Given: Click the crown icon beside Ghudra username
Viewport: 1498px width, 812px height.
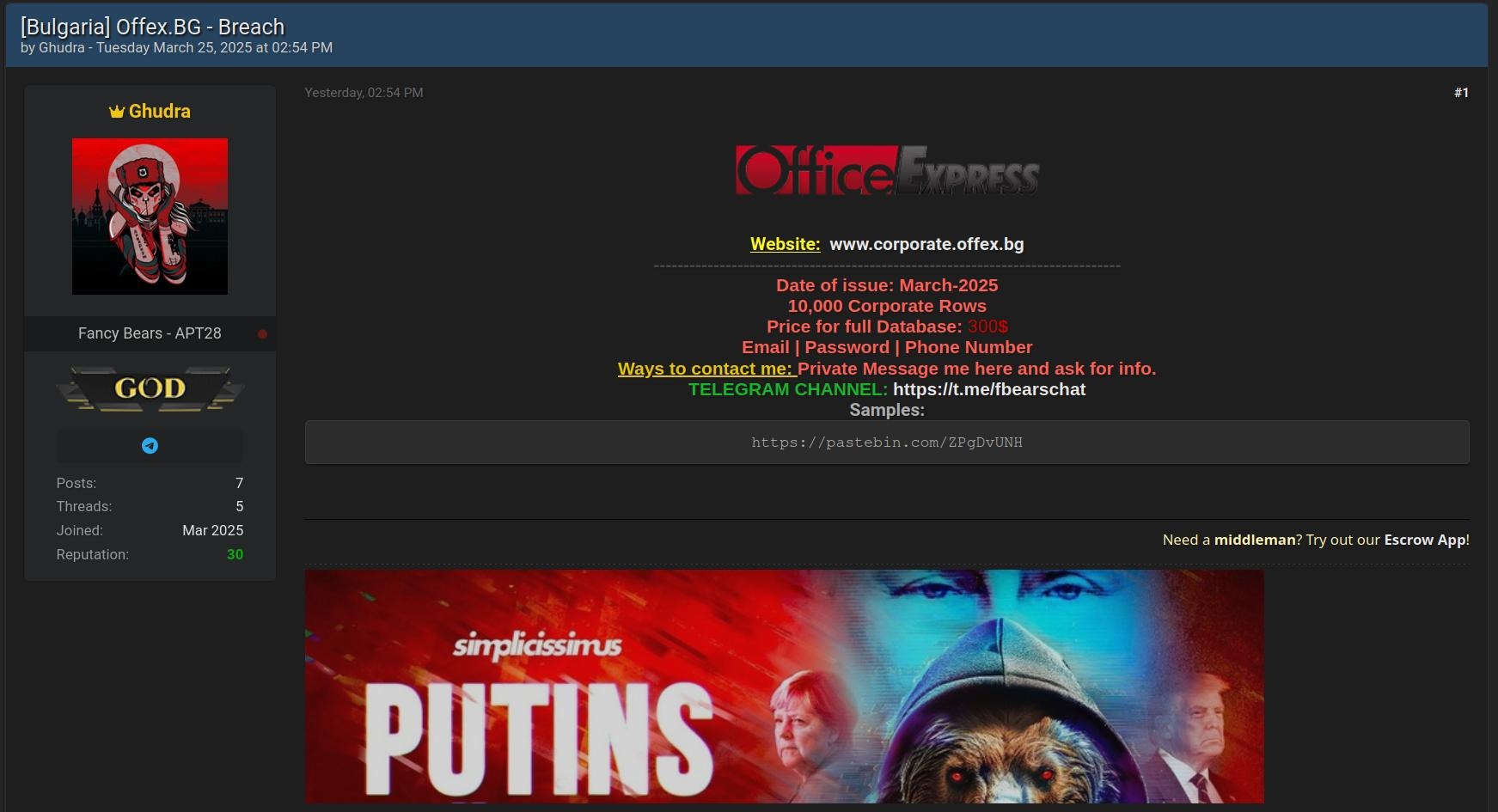Looking at the screenshot, I should pos(117,112).
